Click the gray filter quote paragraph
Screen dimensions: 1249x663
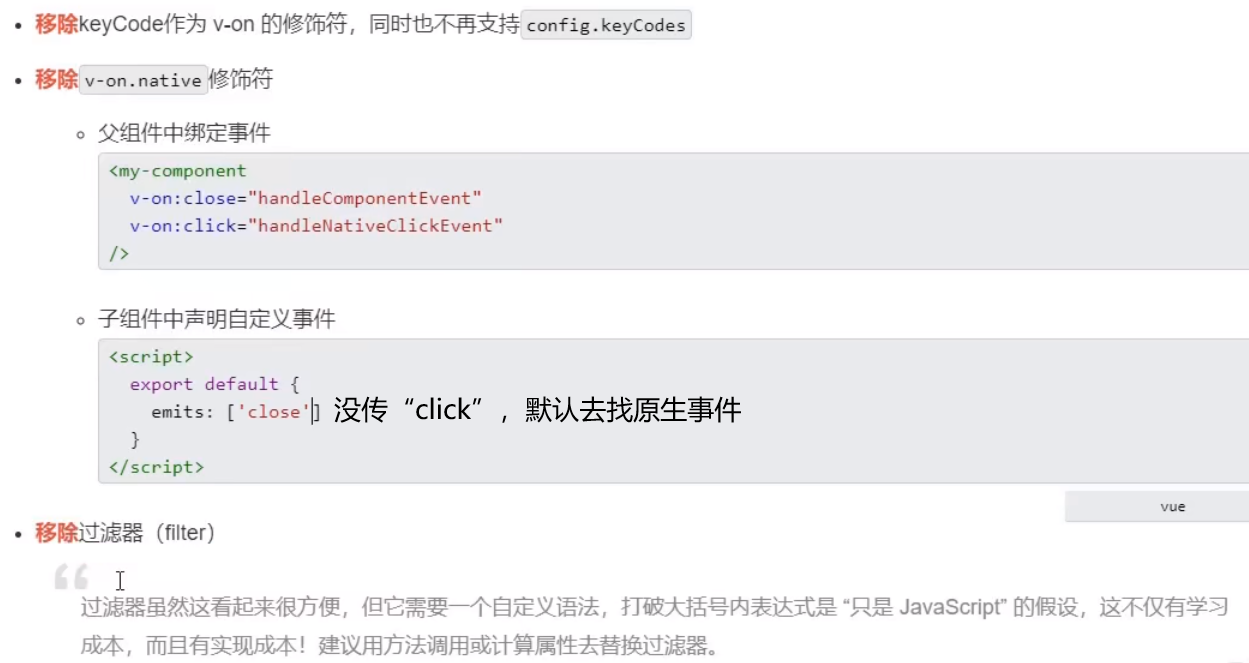coord(654,626)
